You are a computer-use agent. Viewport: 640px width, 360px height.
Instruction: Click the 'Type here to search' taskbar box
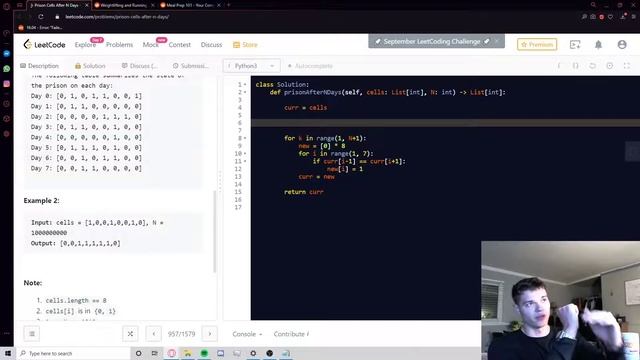(x=73, y=353)
